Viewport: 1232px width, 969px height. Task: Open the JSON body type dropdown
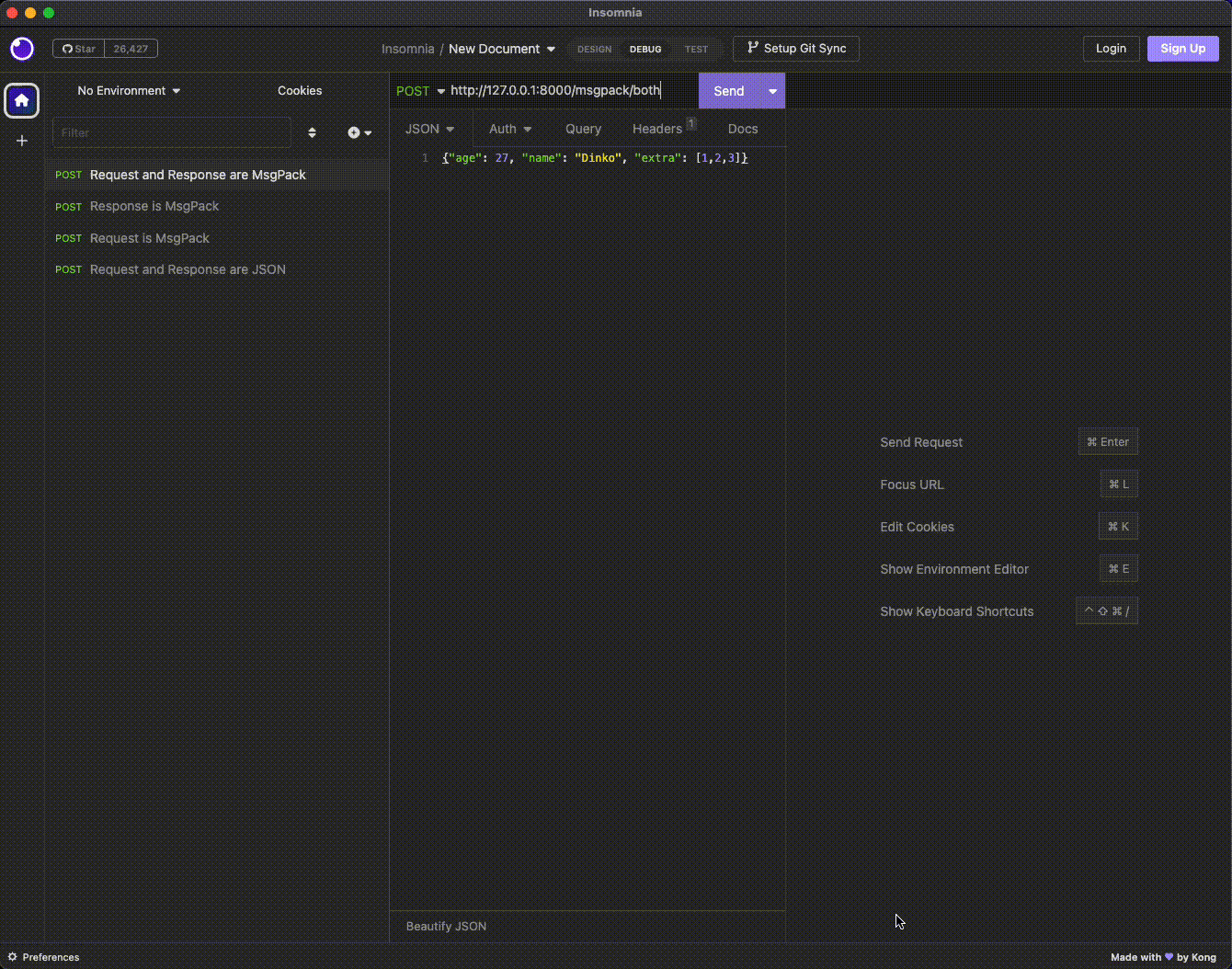pos(430,129)
